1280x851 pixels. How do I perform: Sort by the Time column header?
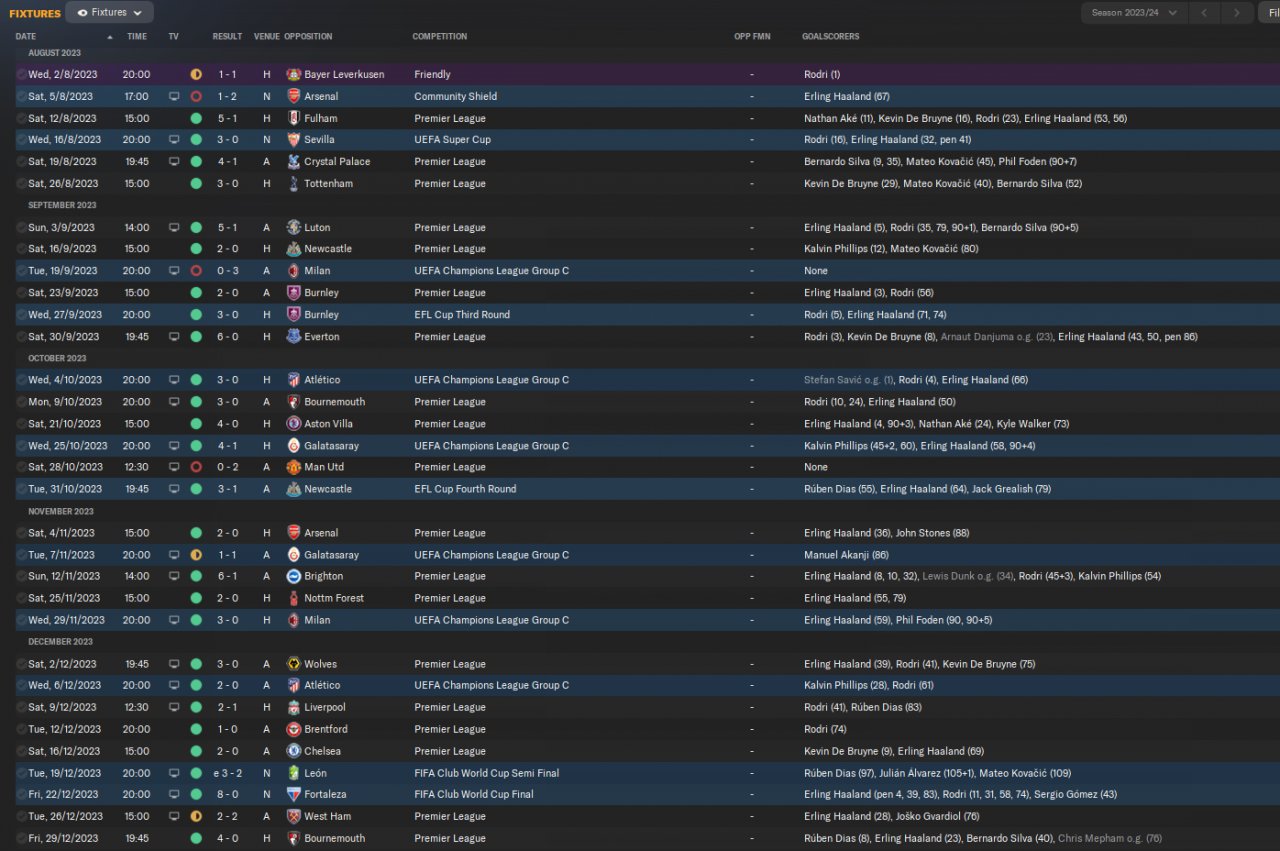[137, 37]
